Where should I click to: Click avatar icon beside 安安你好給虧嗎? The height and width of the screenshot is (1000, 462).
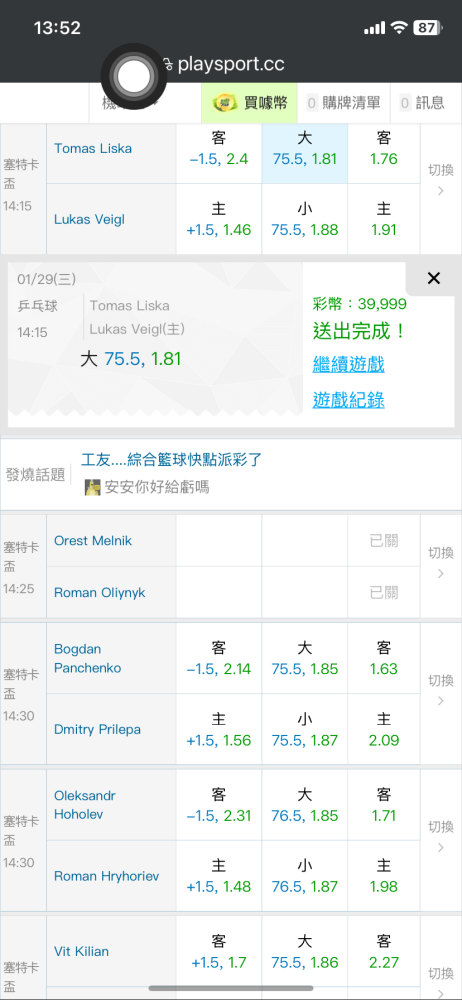(x=93, y=488)
